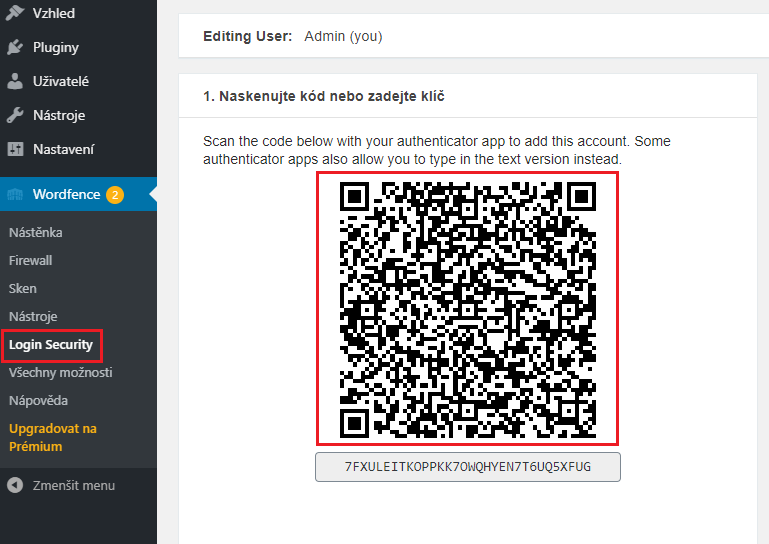
Task: Open Wordfence Firewall page
Action: pos(30,260)
